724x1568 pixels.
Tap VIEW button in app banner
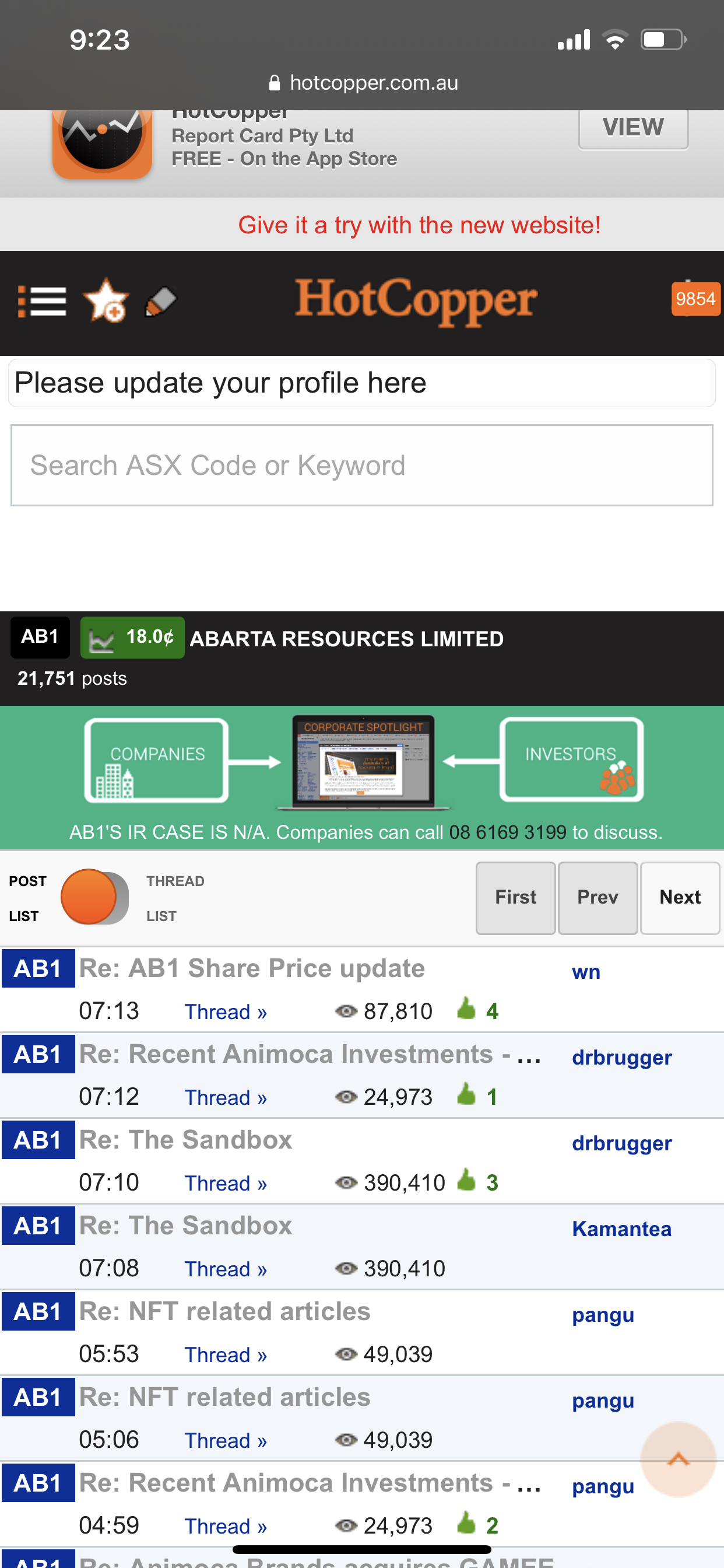[x=633, y=128]
